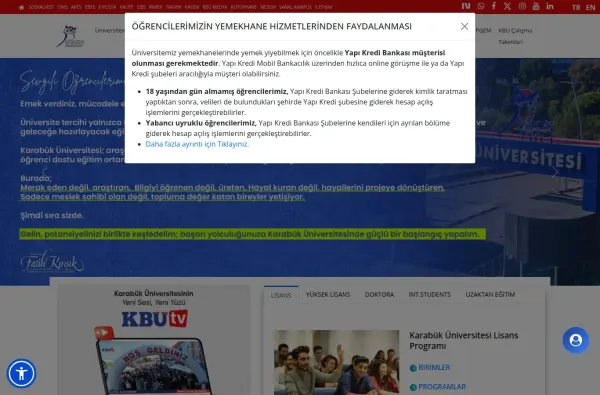The width and height of the screenshot is (600, 395).
Task: Switch site language to TR
Action: 576,7
